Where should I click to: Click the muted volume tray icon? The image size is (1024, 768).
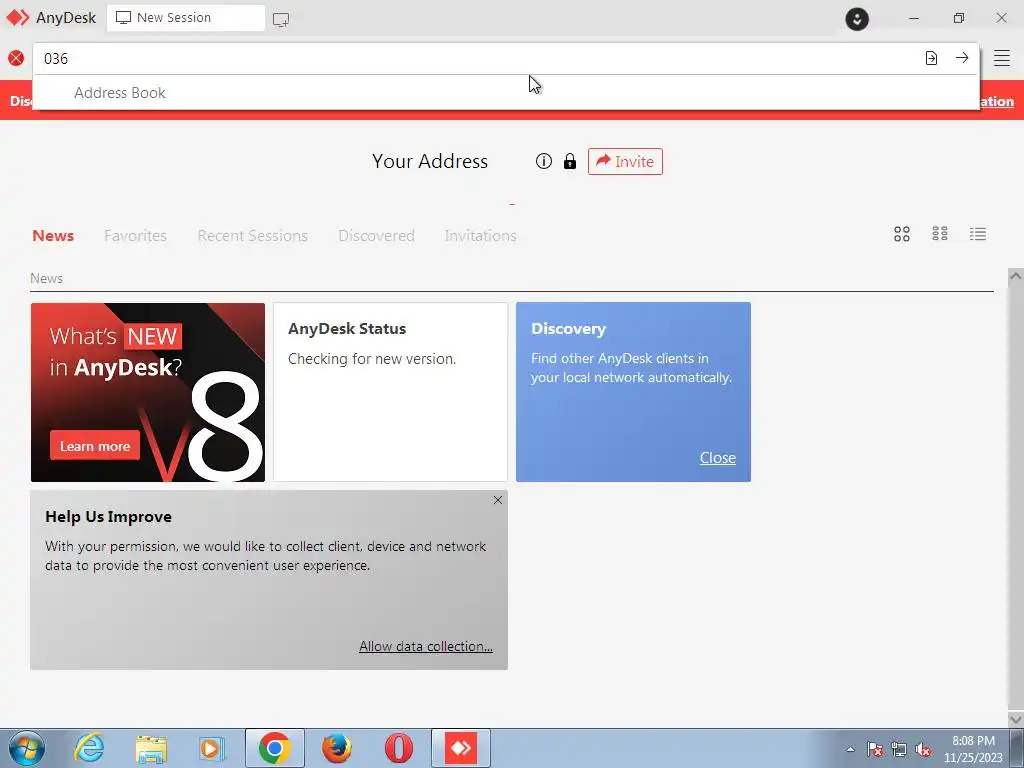[x=923, y=749]
